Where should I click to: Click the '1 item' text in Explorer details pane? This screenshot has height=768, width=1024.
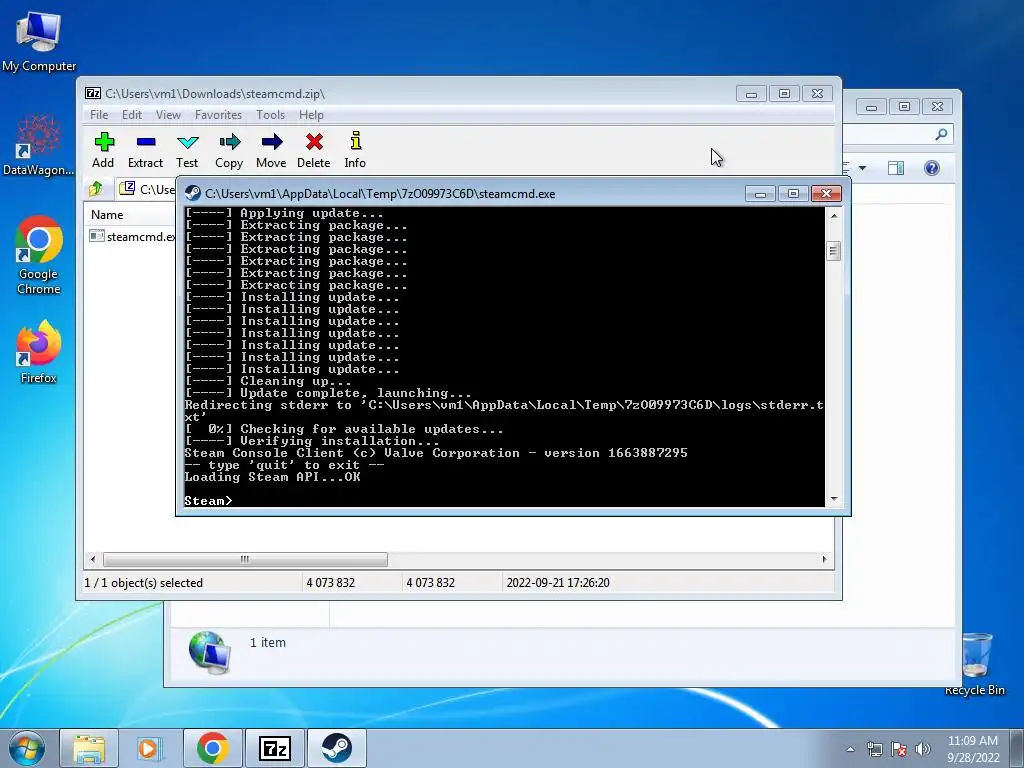(268, 643)
